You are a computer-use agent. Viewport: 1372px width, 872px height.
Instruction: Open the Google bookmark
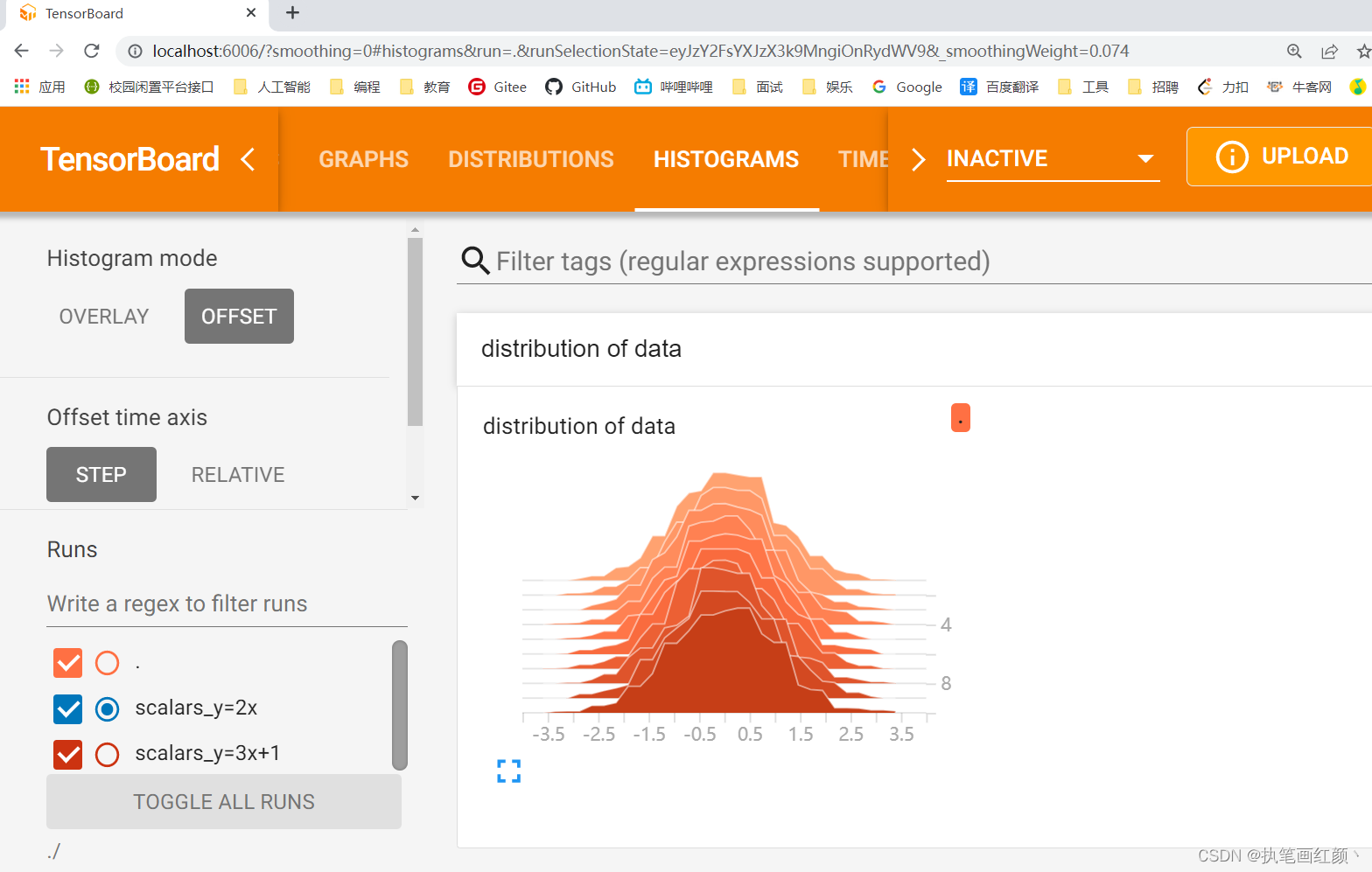[x=907, y=87]
